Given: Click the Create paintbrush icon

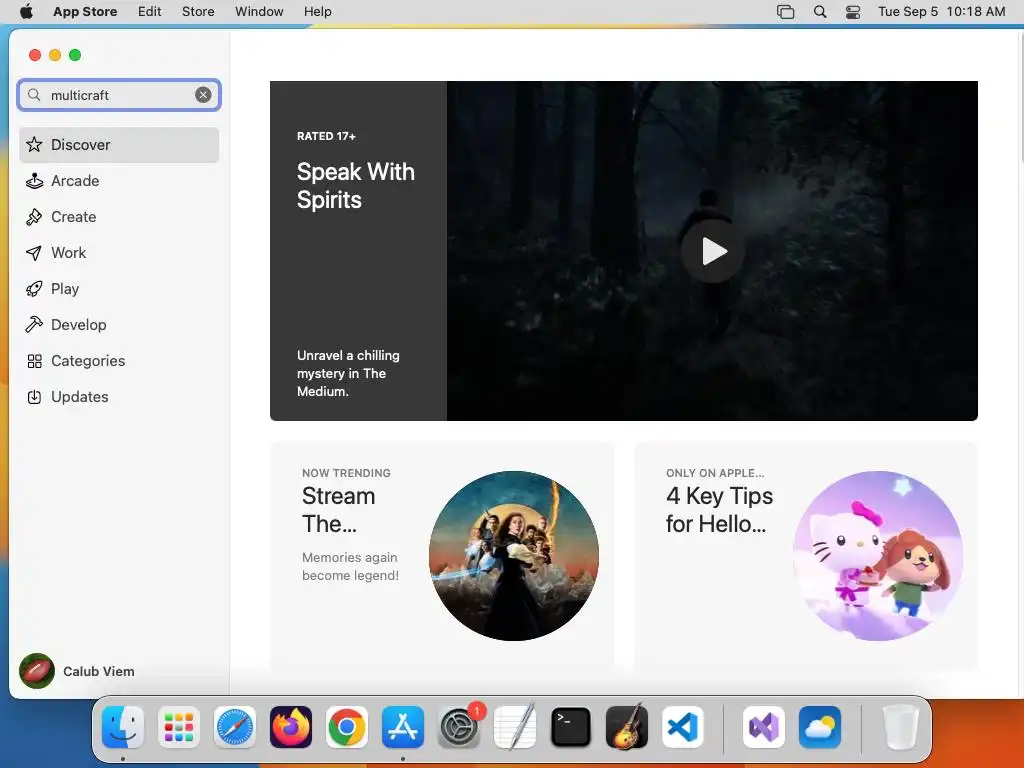Looking at the screenshot, I should coord(34,217).
